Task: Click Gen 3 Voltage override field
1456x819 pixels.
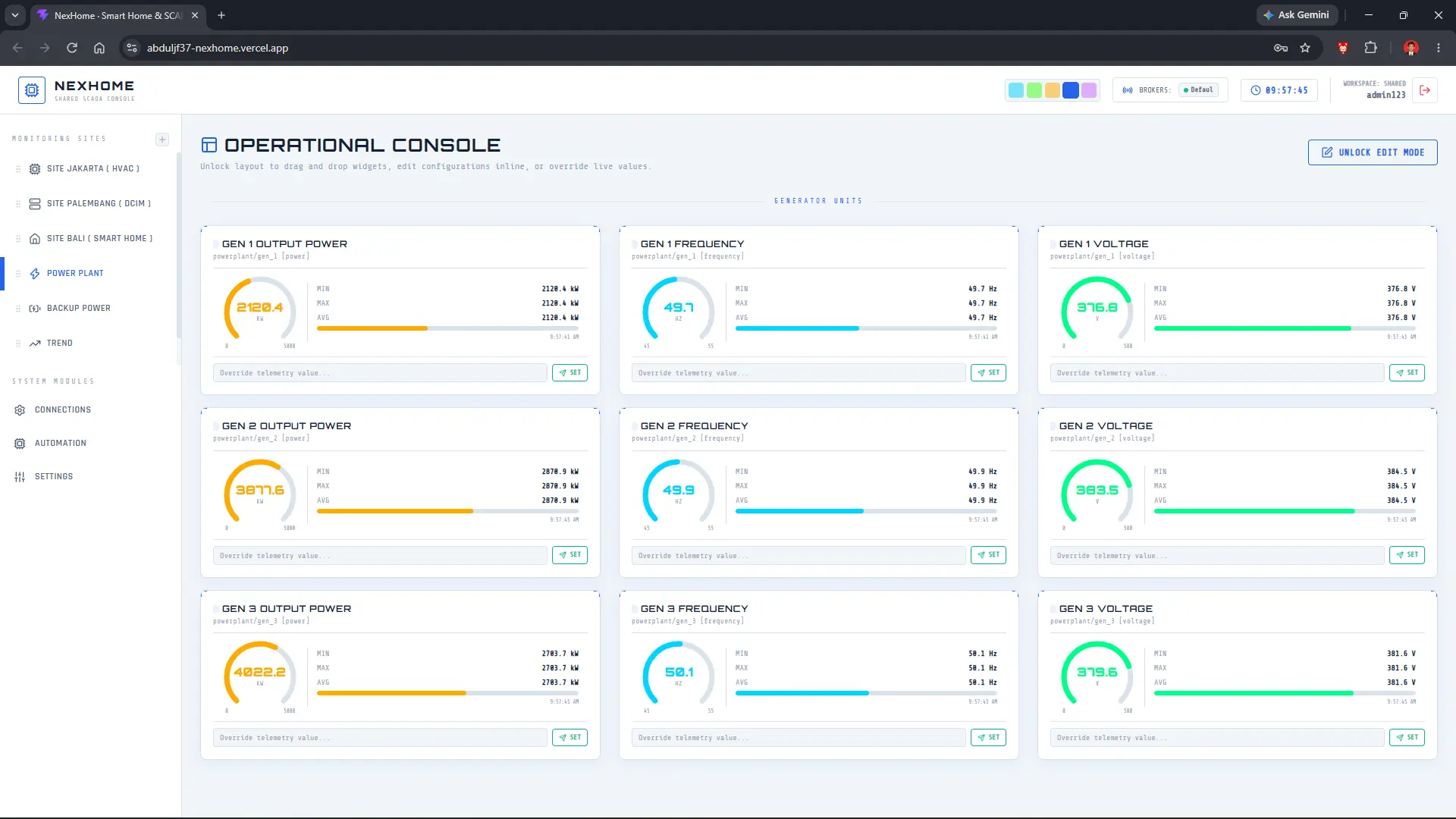Action: coord(1217,738)
